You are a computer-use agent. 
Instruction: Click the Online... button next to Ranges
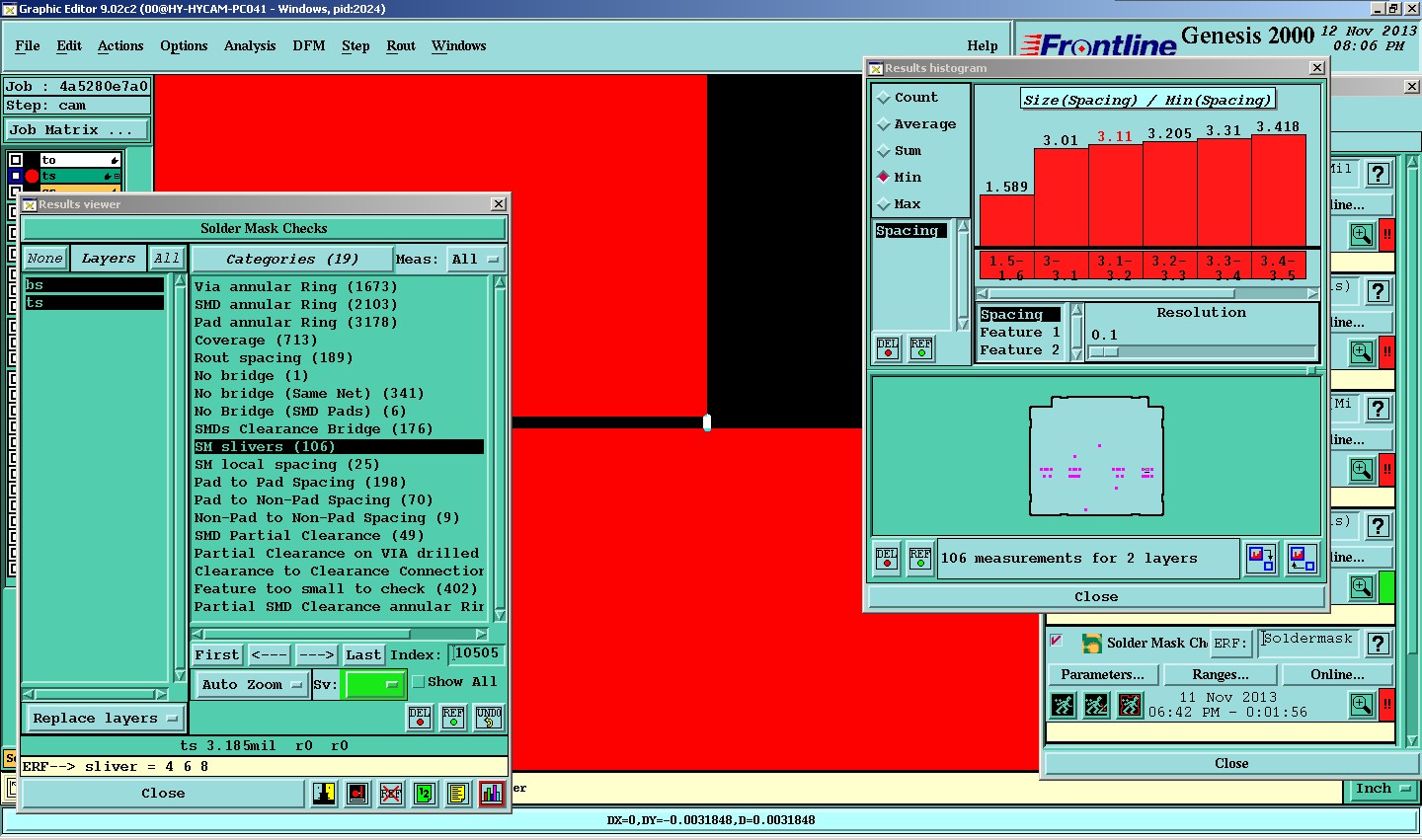pyautogui.click(x=1338, y=675)
